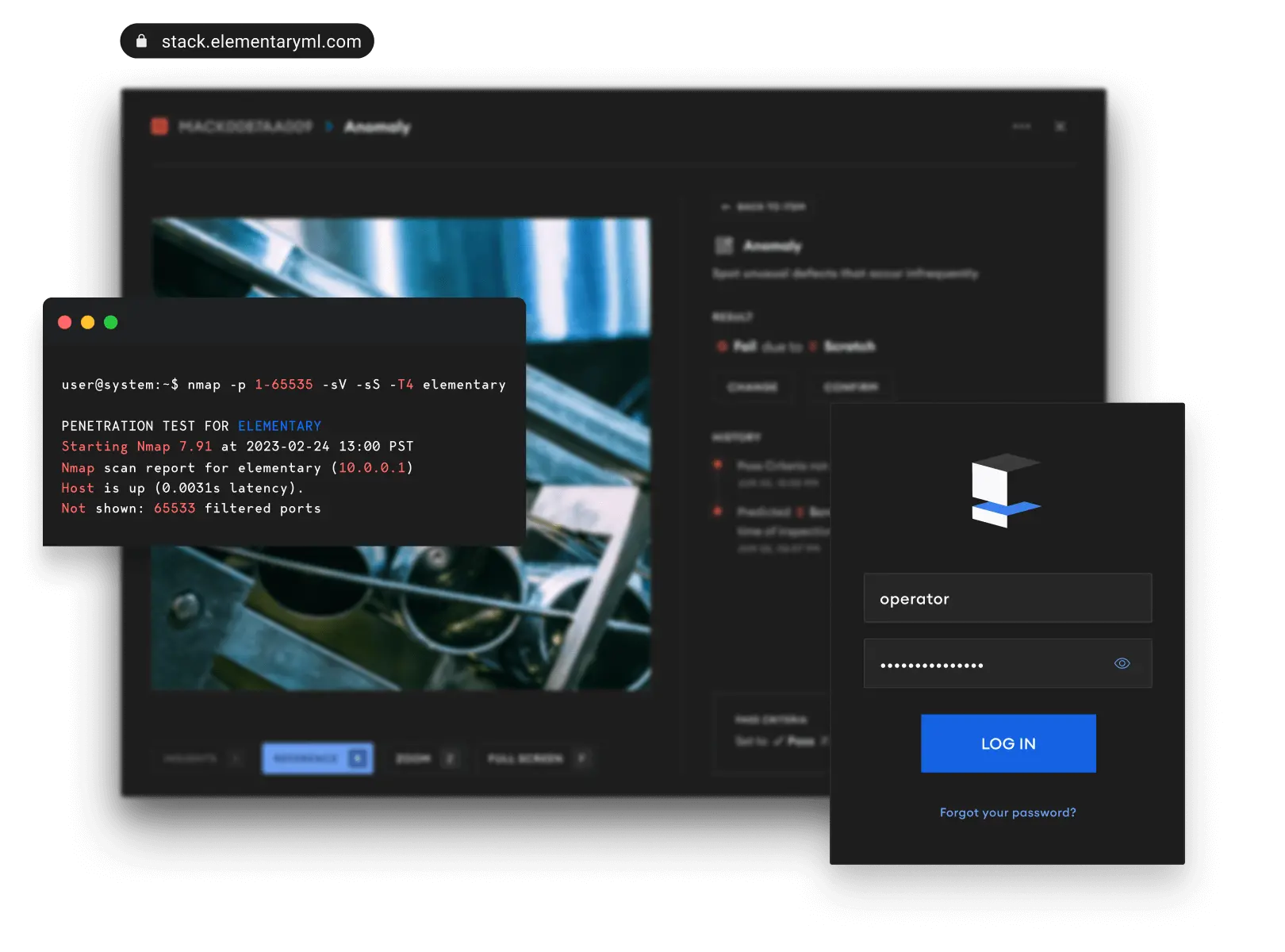Click the Elementary logo on the login panel
This screenshot has height=952, width=1285.
[x=1006, y=493]
